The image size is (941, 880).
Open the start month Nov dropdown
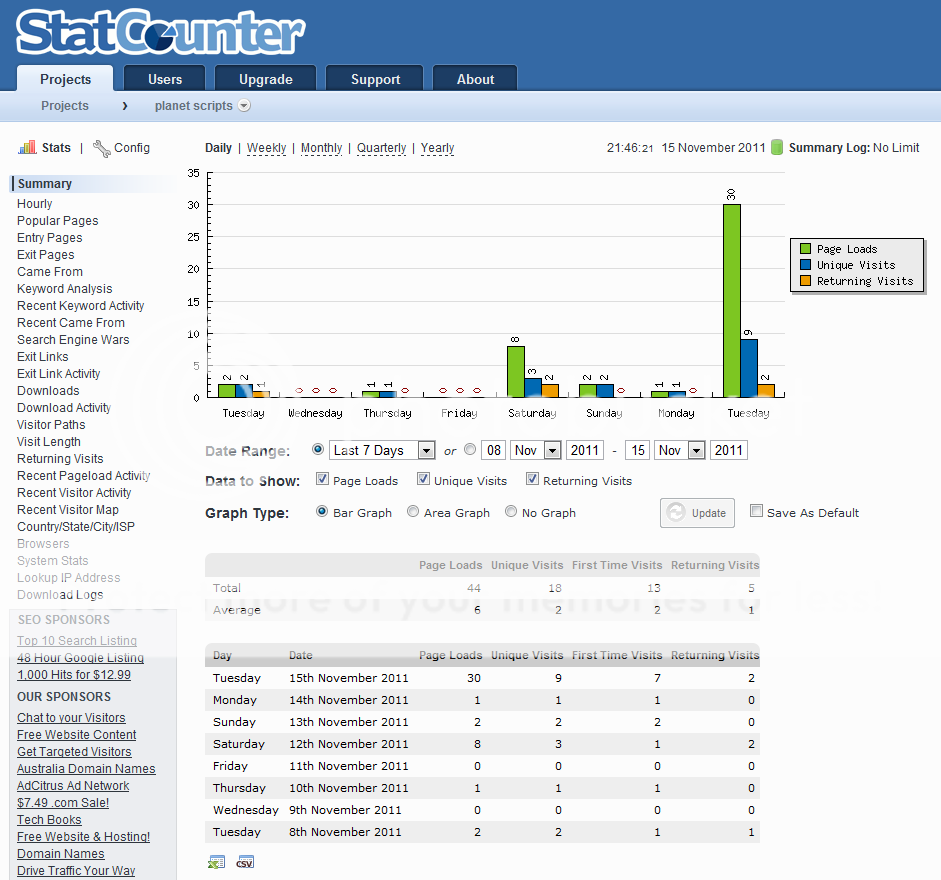pos(535,450)
